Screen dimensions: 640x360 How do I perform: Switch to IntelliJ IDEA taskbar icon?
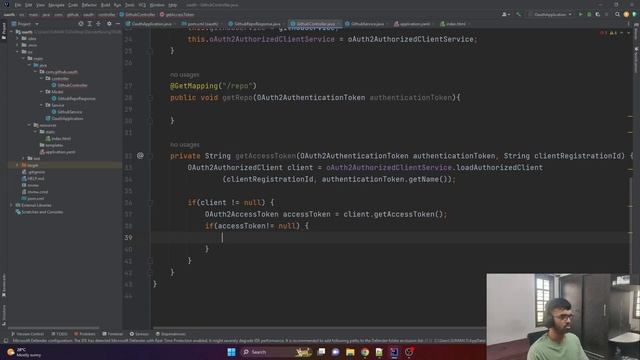394,352
